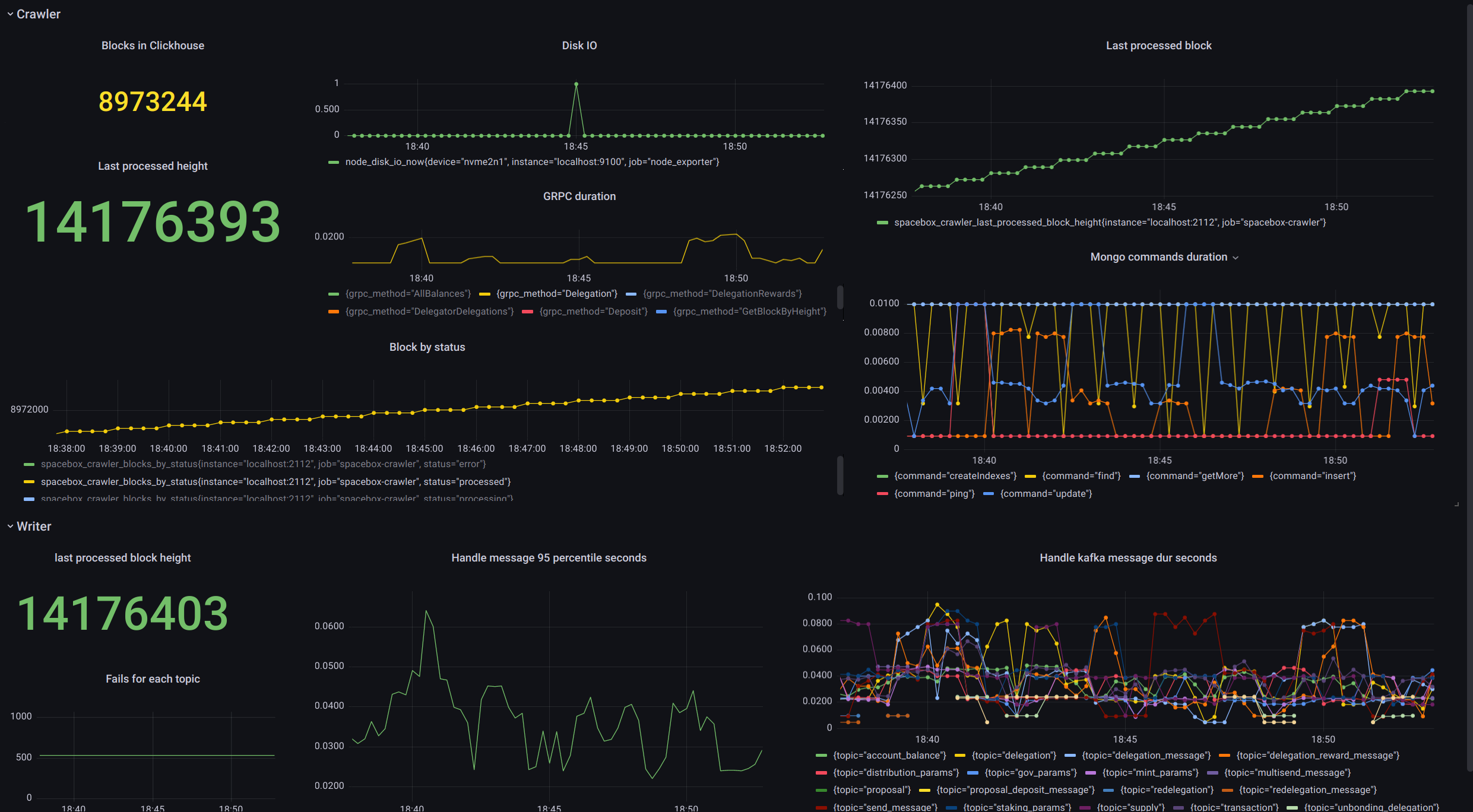The image size is (1473, 812).
Task: Toggle the topic="delegation_message" legend series
Action: 1146,756
